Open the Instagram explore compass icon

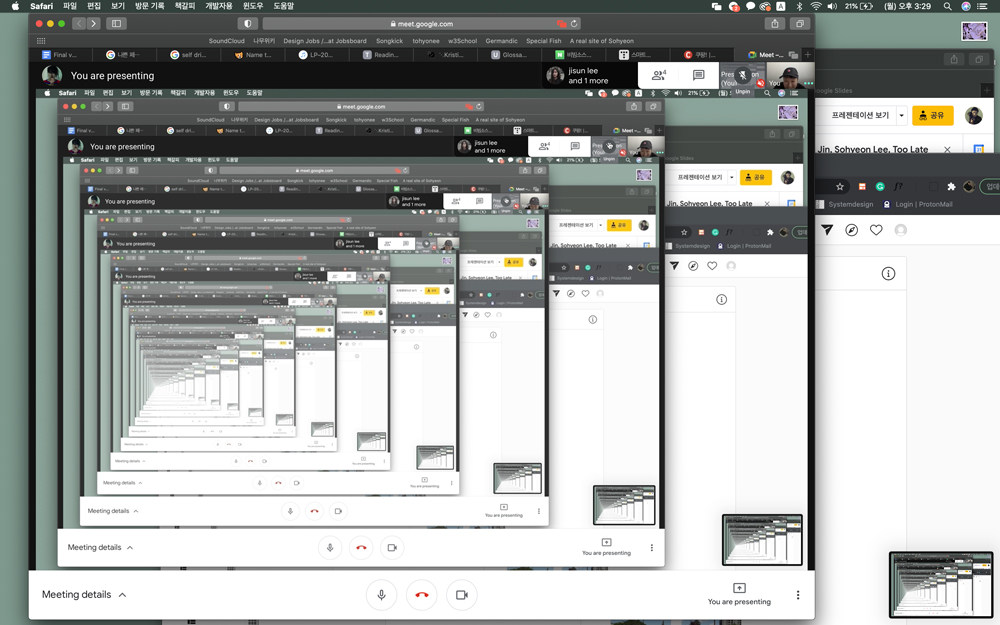(852, 230)
